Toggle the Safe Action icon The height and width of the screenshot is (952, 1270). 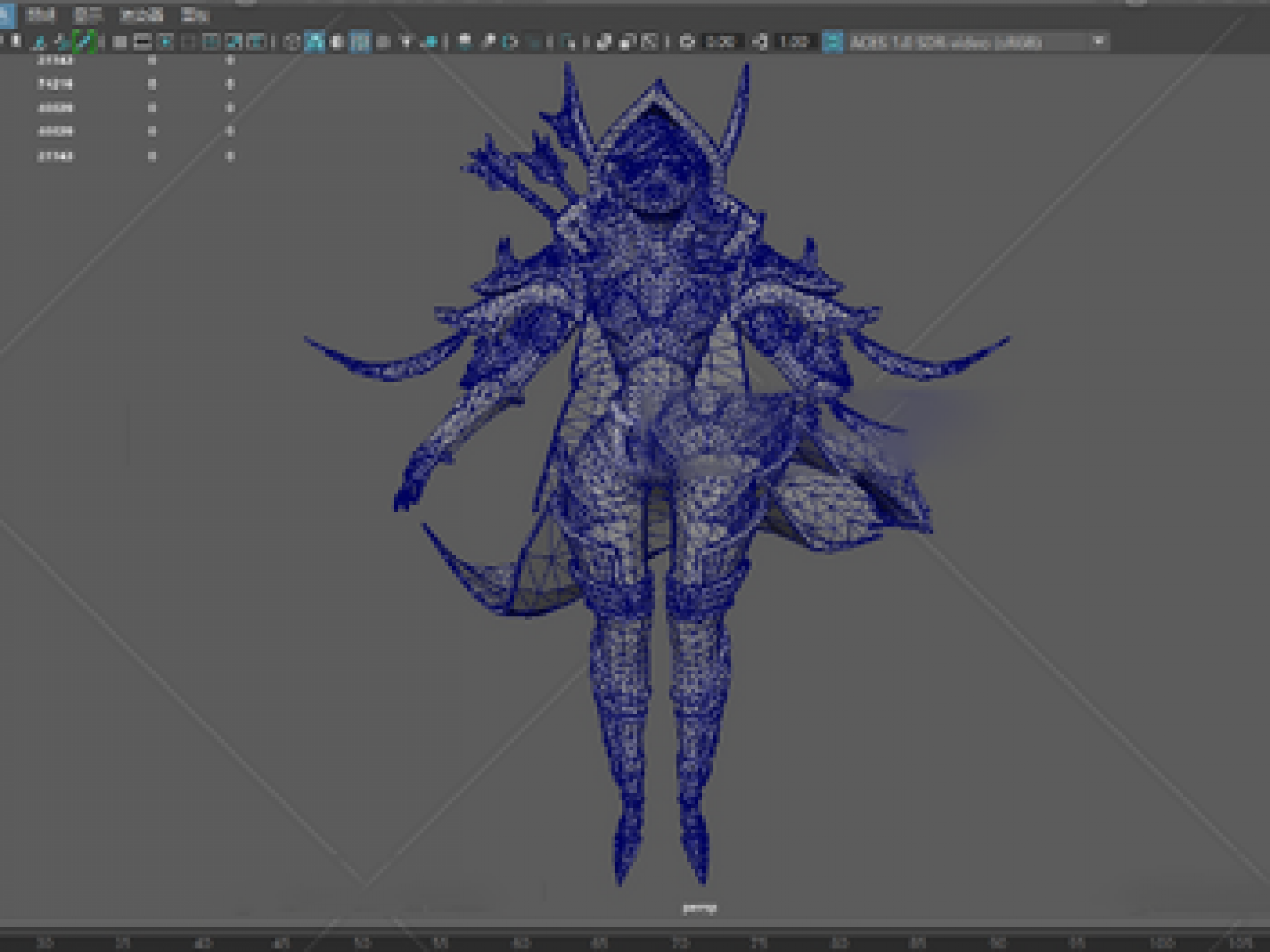coord(234,41)
